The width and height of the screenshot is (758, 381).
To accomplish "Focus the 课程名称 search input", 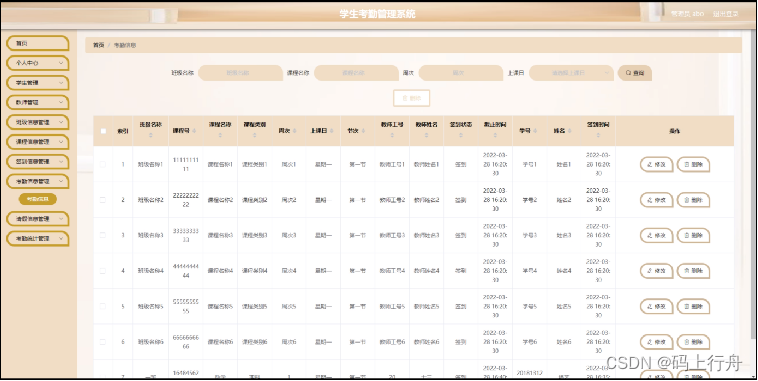I will click(x=356, y=73).
